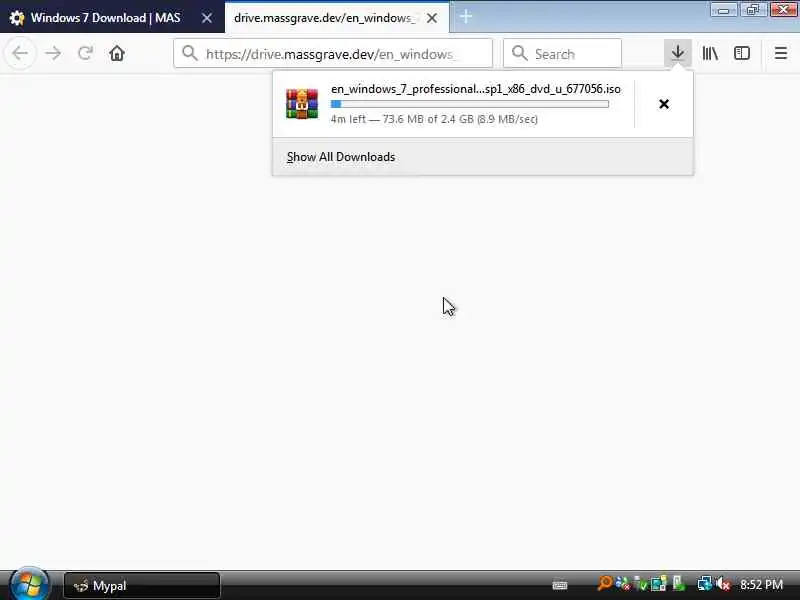This screenshot has width=800, height=600.
Task: Click the 8:52 PM taskbar clock
Action: pyautogui.click(x=761, y=585)
